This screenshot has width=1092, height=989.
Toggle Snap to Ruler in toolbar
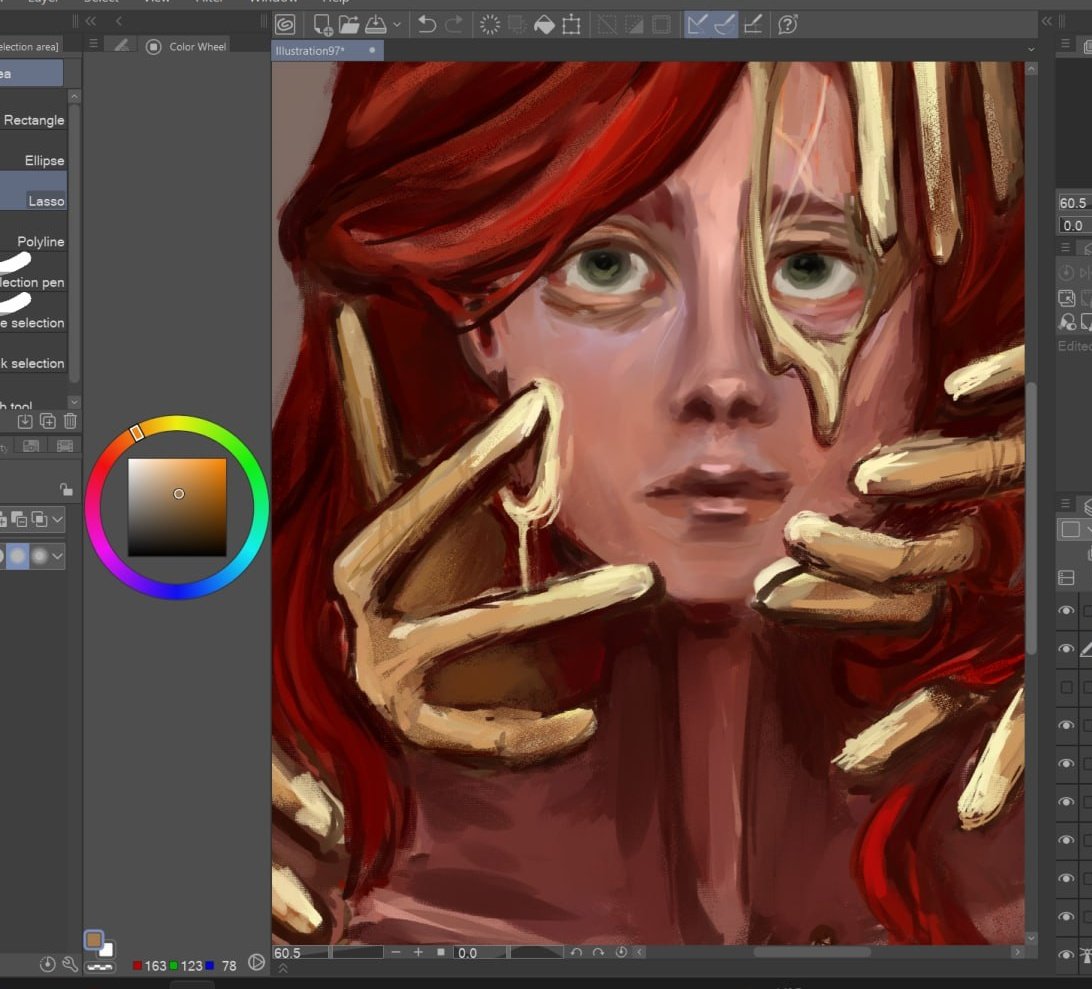point(697,25)
